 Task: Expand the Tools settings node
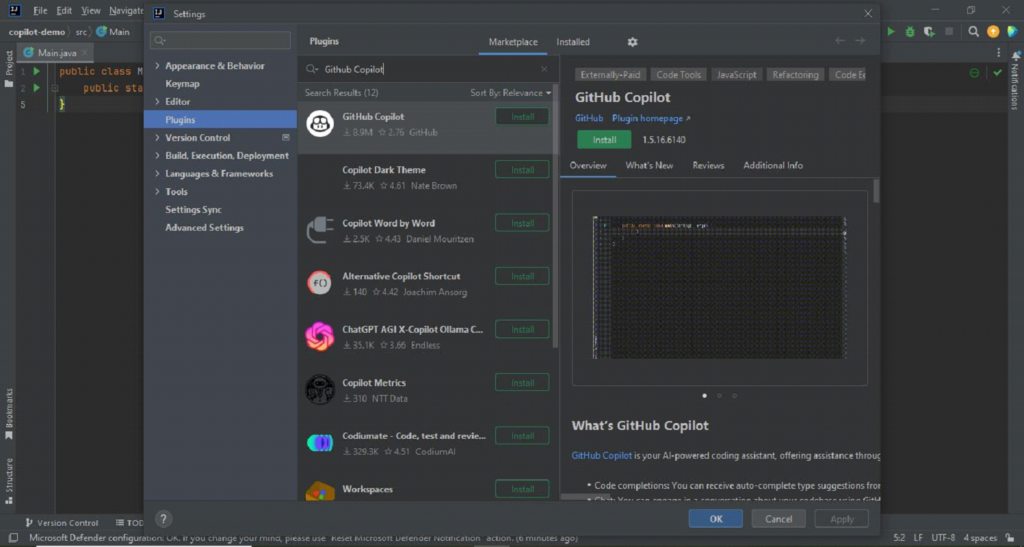click(x=157, y=191)
